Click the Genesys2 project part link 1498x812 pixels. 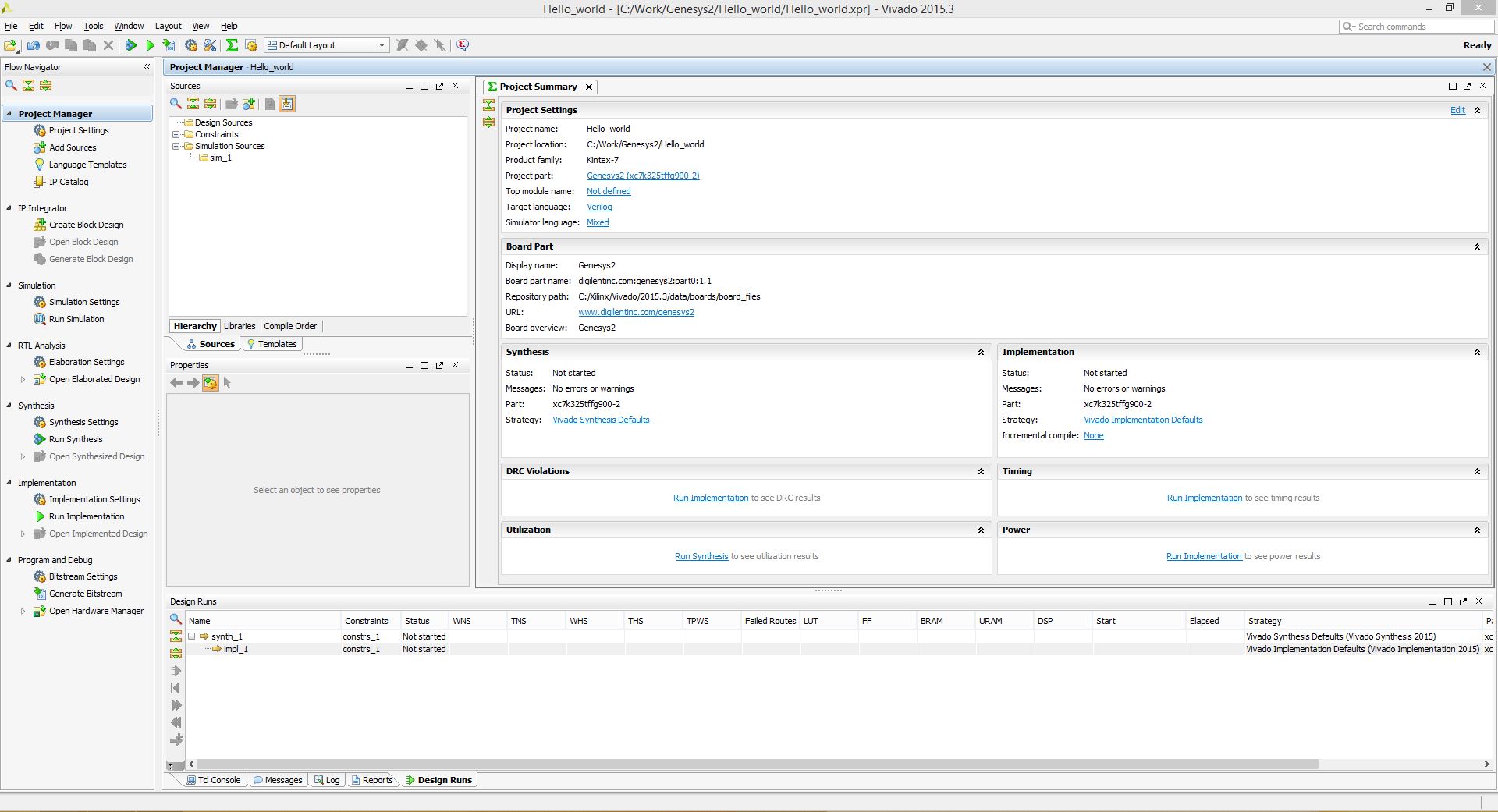[x=643, y=176]
